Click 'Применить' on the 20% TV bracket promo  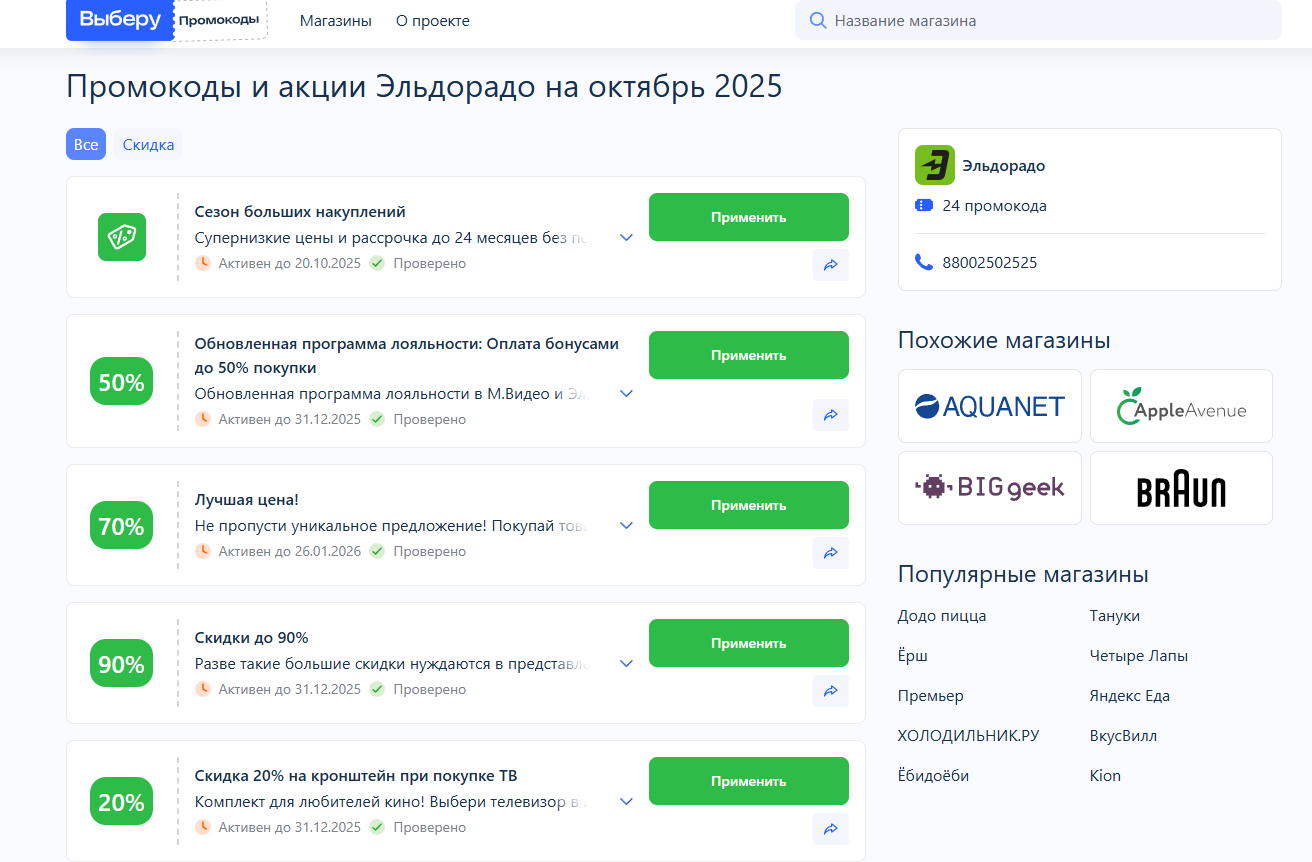coord(748,781)
